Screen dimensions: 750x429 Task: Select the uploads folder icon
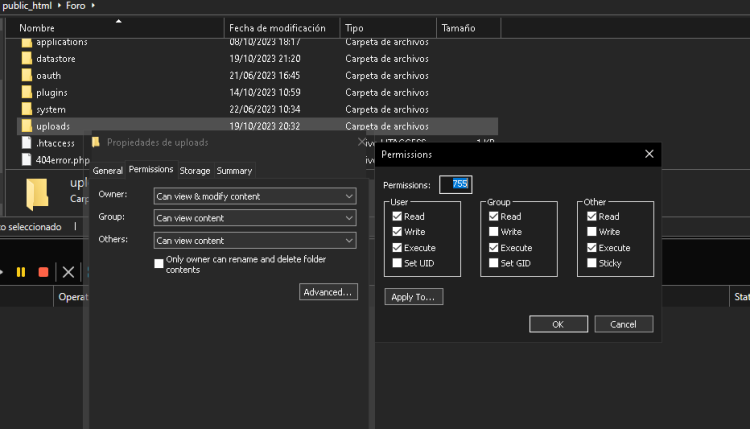pyautogui.click(x=27, y=126)
